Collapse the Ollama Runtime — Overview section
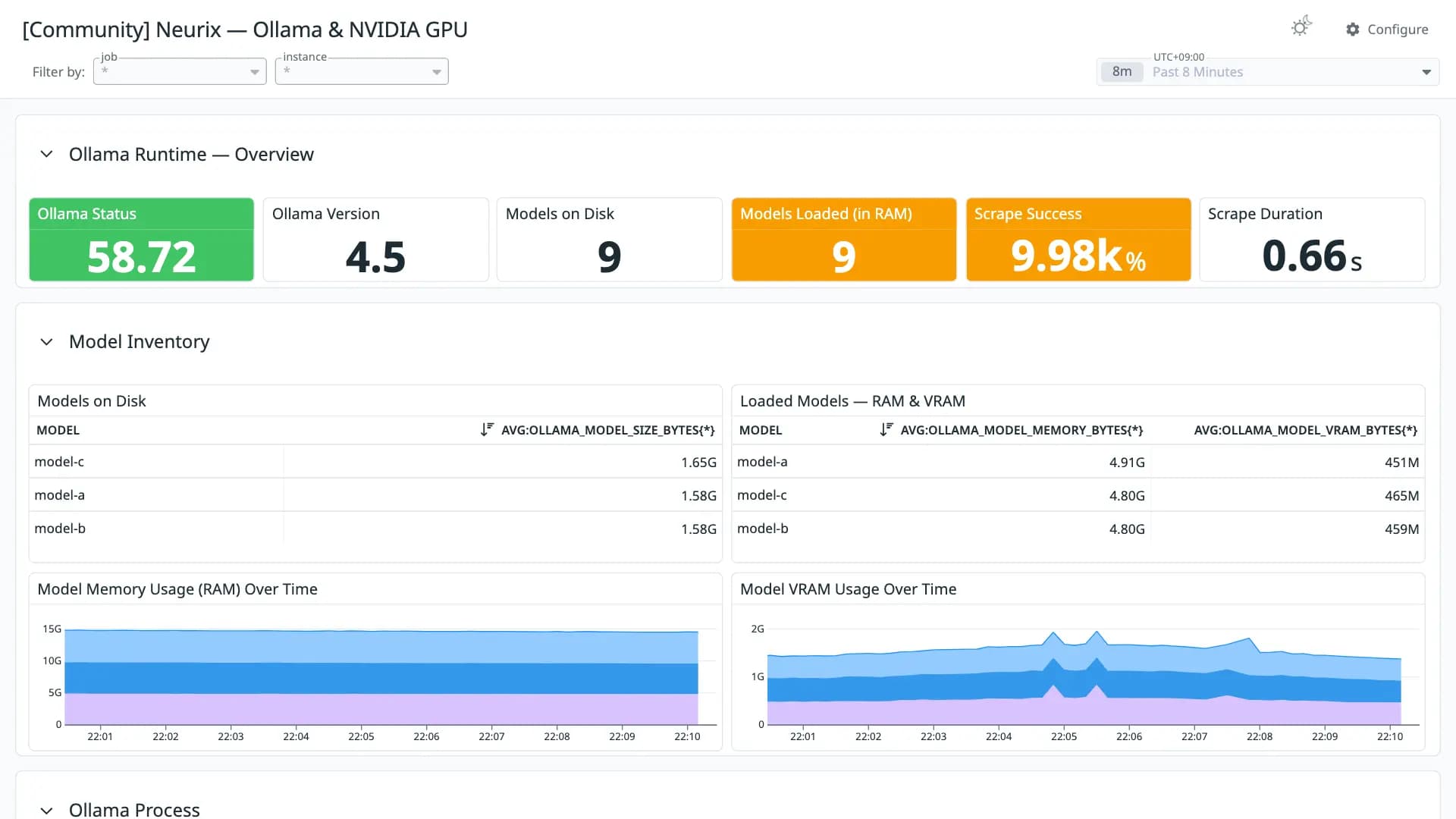 coord(46,154)
